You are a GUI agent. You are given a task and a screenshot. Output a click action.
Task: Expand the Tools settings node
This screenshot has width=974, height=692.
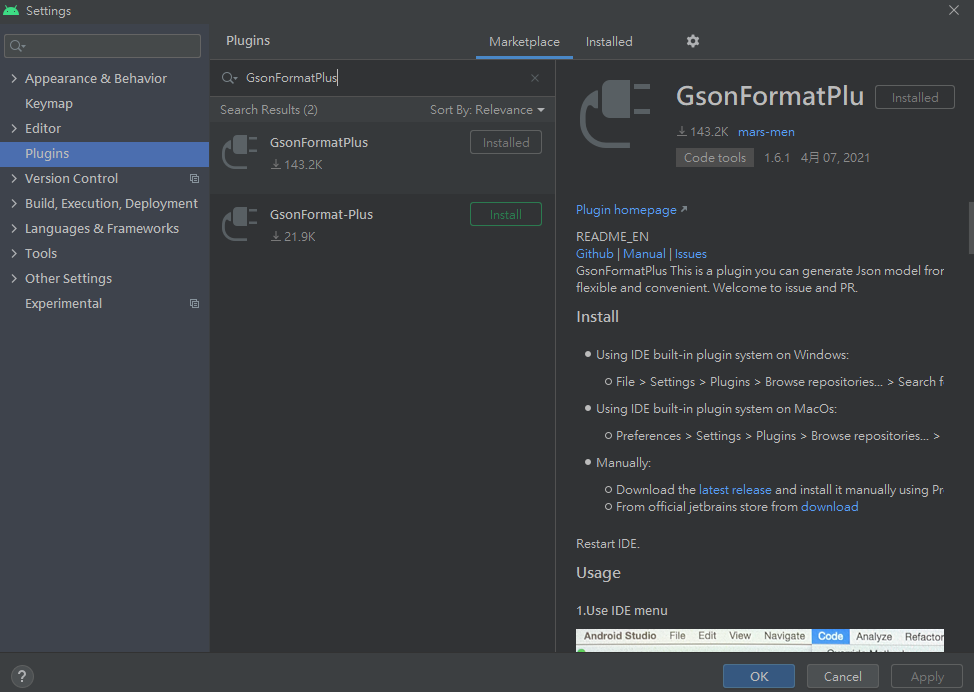[14, 253]
